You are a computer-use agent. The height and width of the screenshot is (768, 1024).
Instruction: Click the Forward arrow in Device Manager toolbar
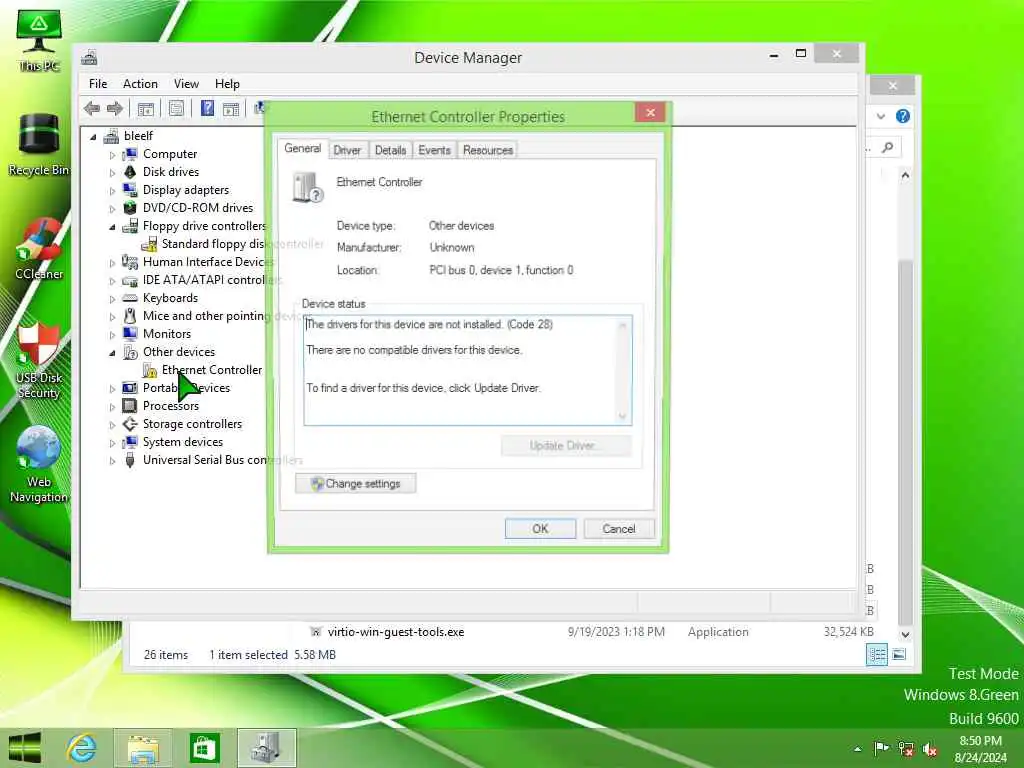[115, 108]
